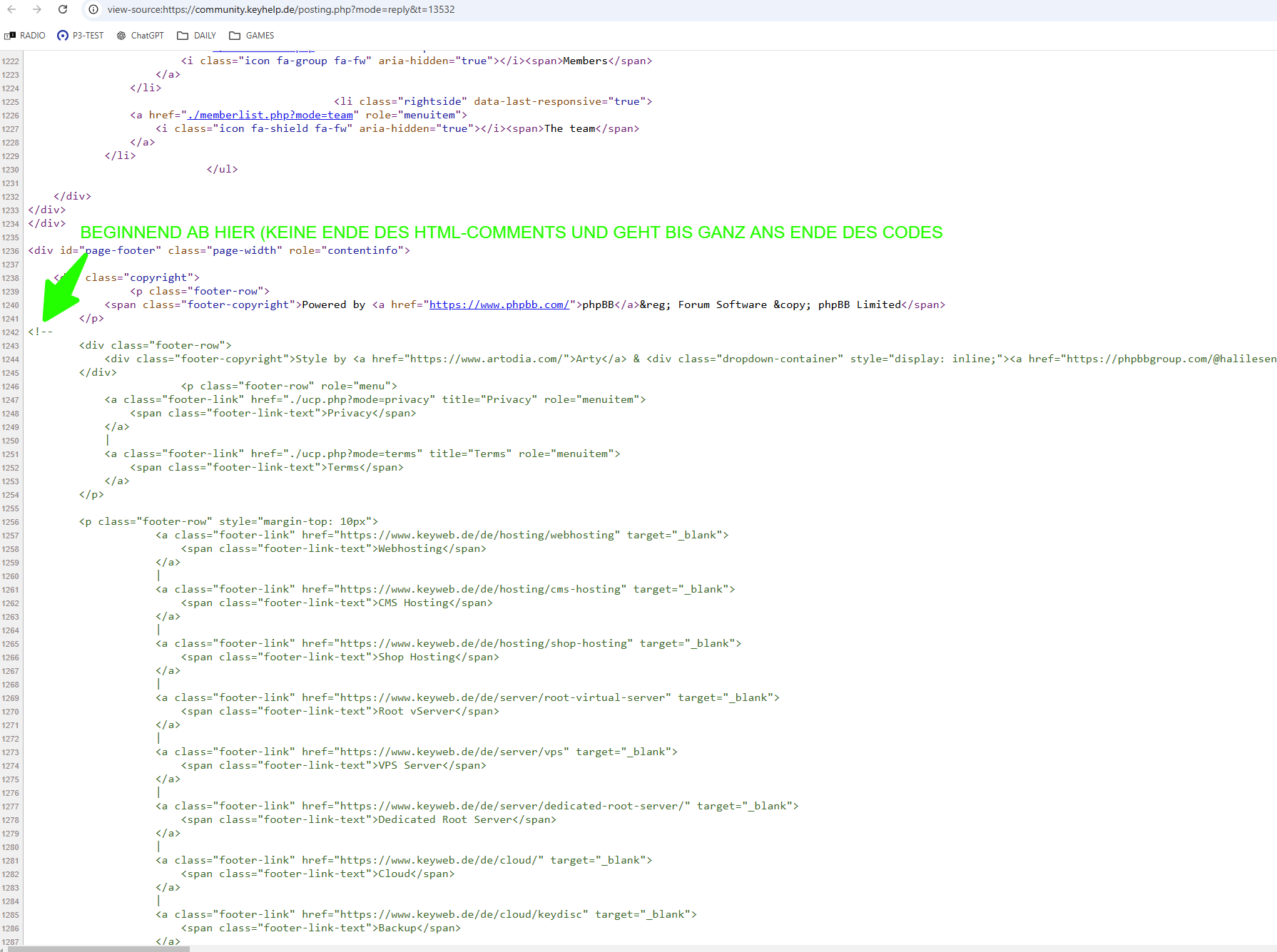
Task: Follow the memberlist.php?mode=team link
Action: pyautogui.click(x=270, y=115)
